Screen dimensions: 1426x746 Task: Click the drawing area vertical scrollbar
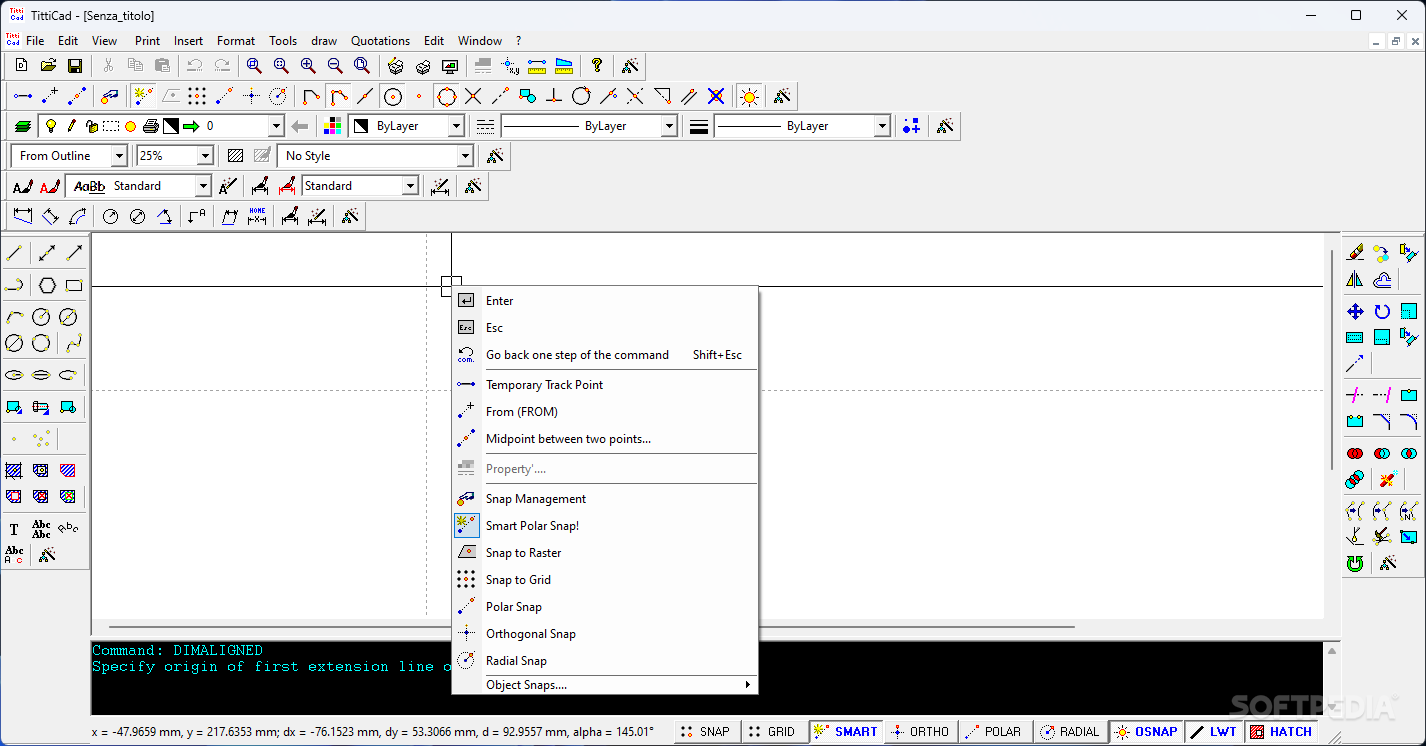coord(1331,360)
